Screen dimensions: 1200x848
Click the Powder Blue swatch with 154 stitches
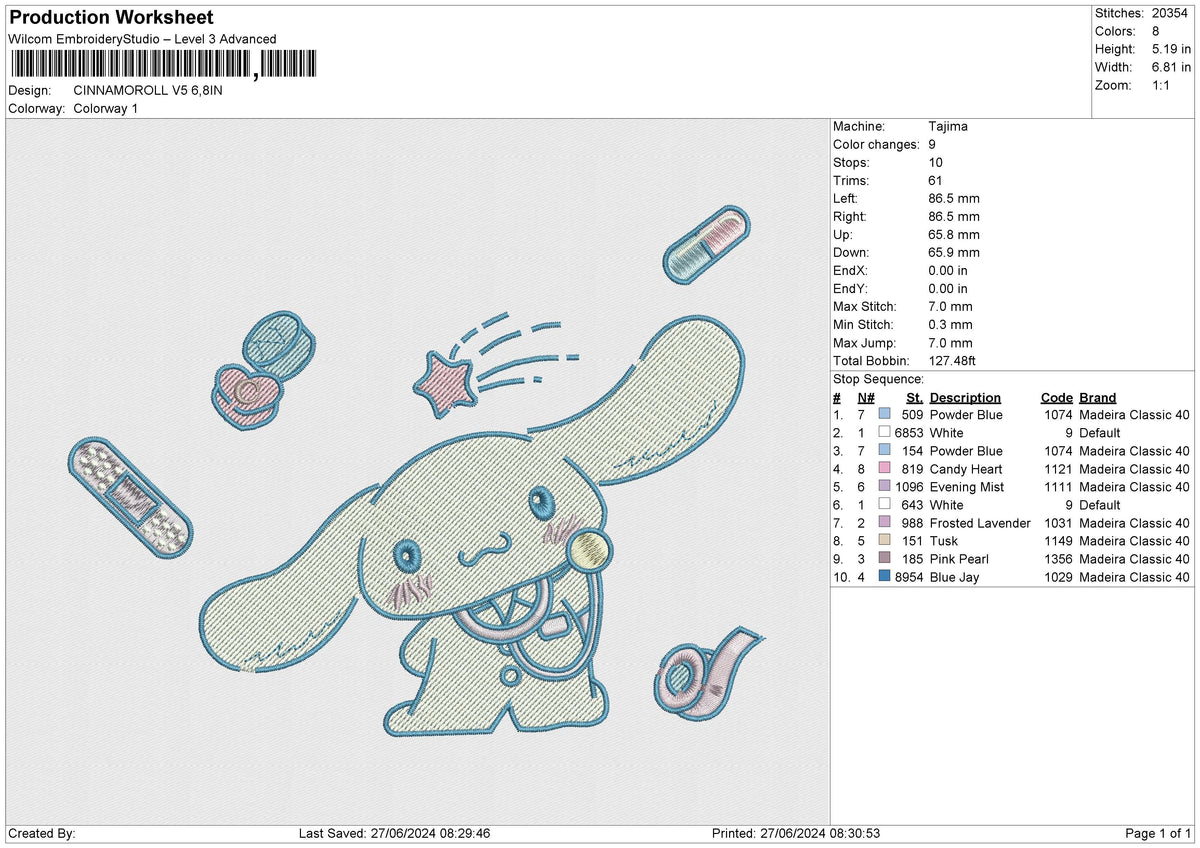click(x=884, y=450)
